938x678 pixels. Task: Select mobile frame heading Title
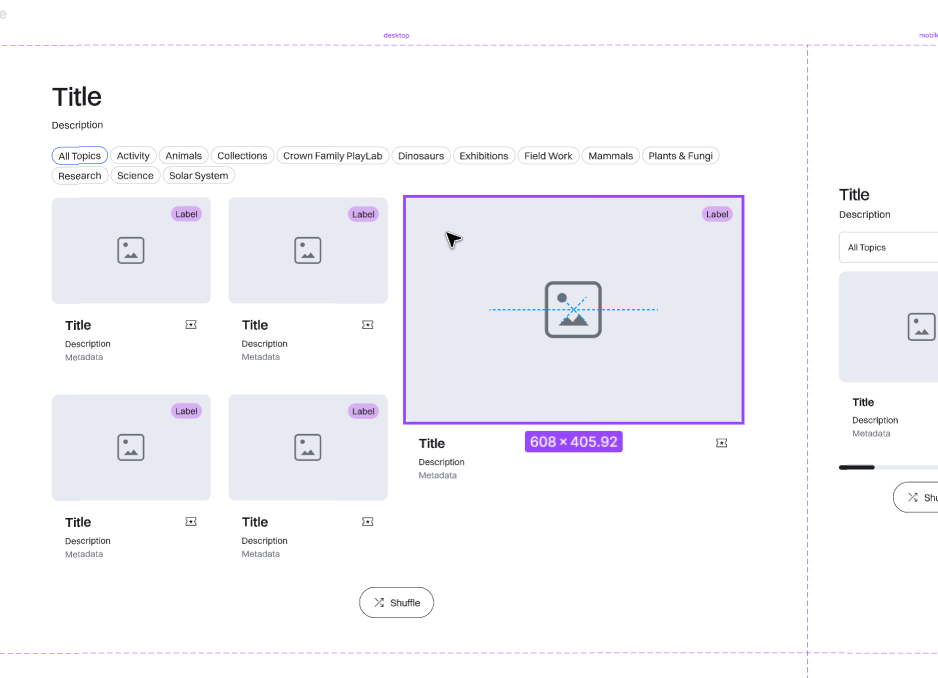854,194
